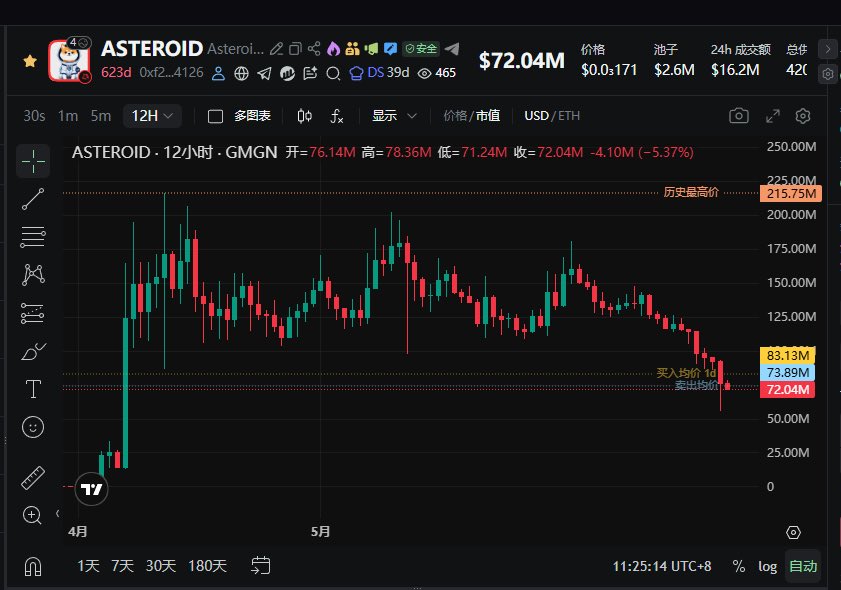
Task: Select the forecast and measurement tool
Action: (x=33, y=313)
